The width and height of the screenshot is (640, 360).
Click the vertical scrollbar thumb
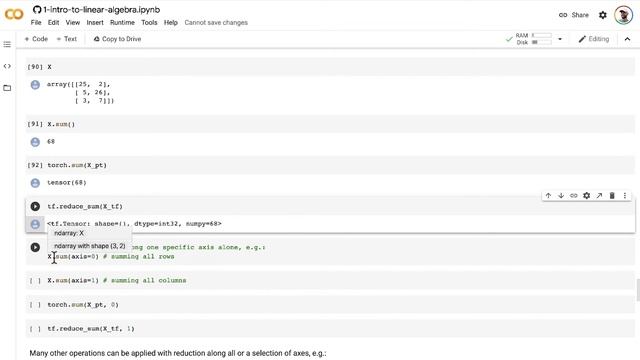[x=638, y=290]
